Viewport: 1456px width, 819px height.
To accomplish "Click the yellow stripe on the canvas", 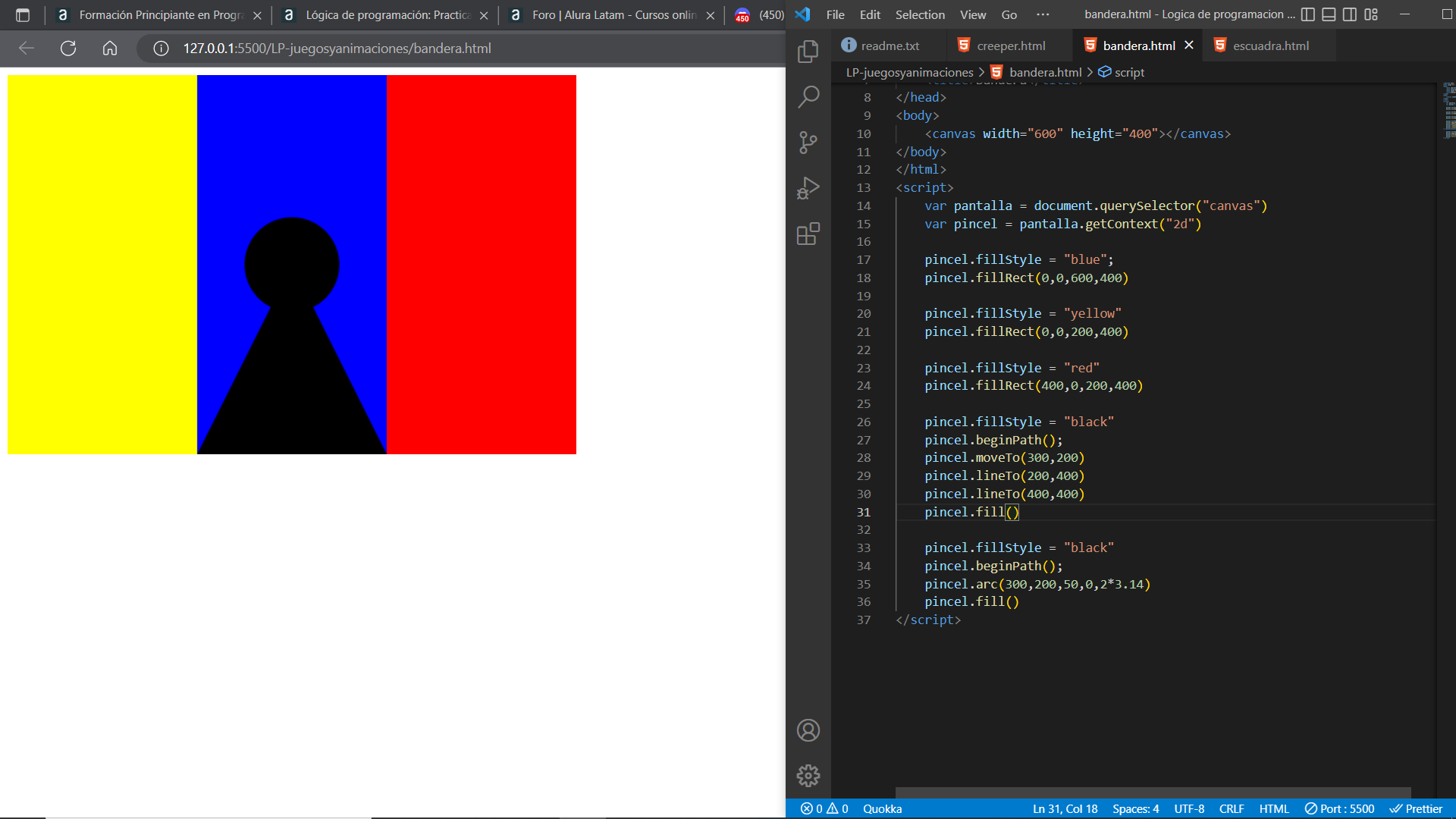I will click(102, 265).
